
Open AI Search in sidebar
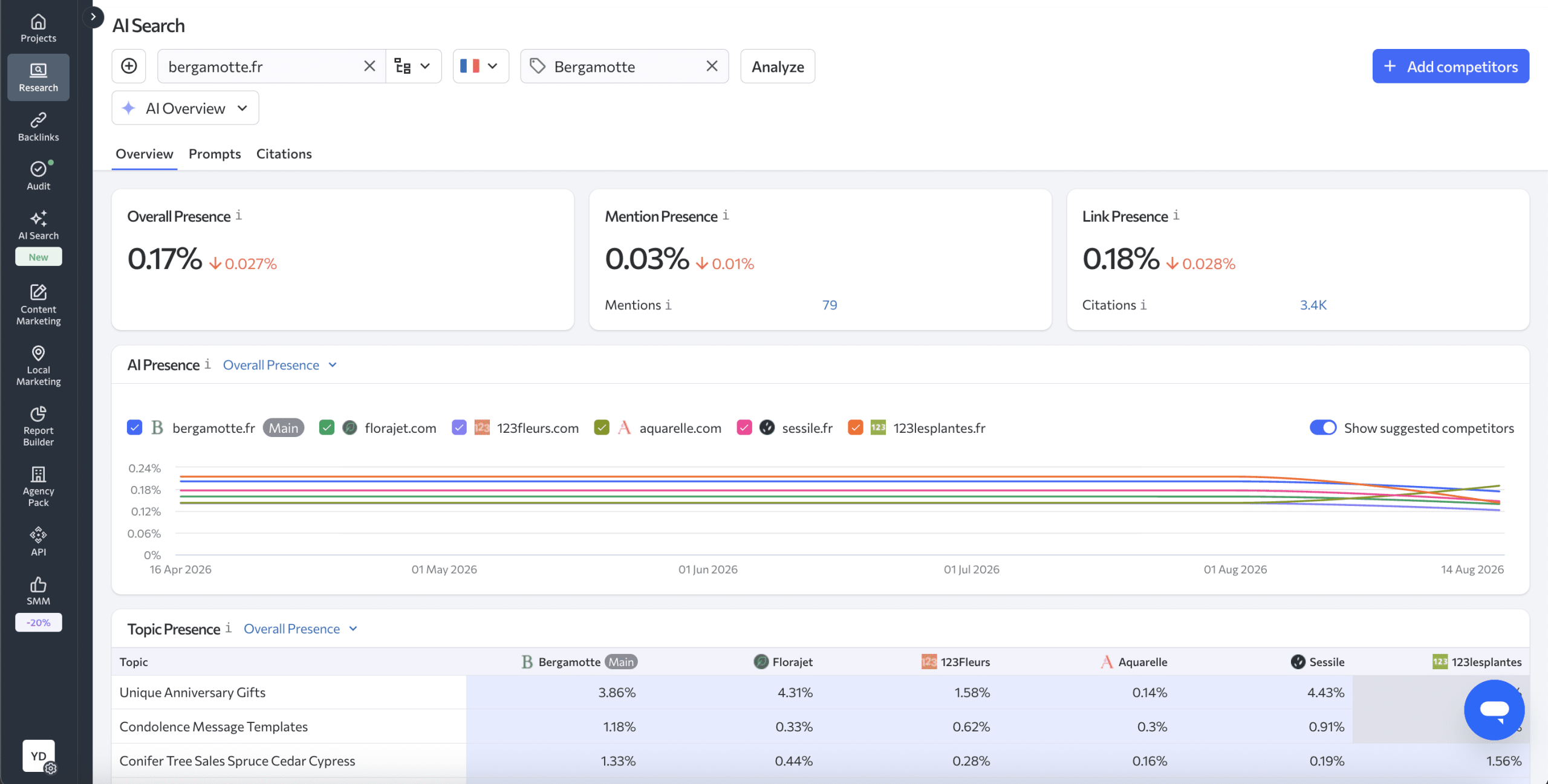(38, 225)
